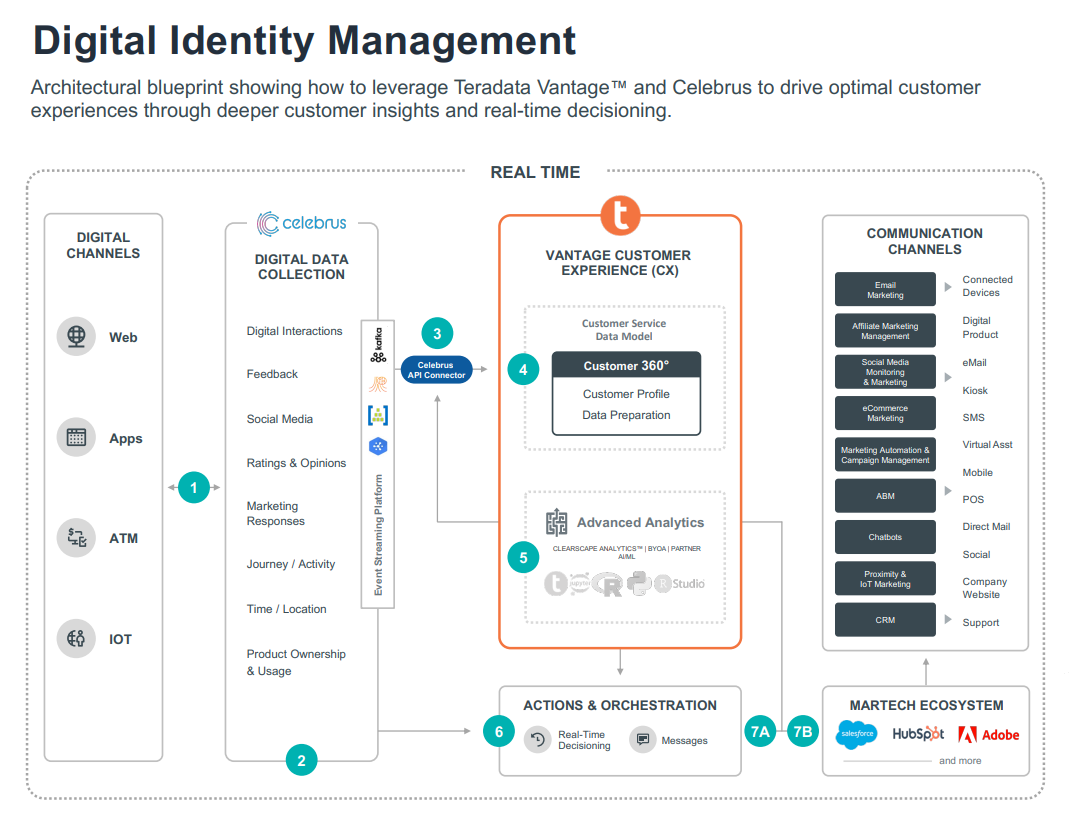Screen dimensions: 1069x814
Task: Click the blue hexagon icon in streaming bar
Action: click(378, 446)
